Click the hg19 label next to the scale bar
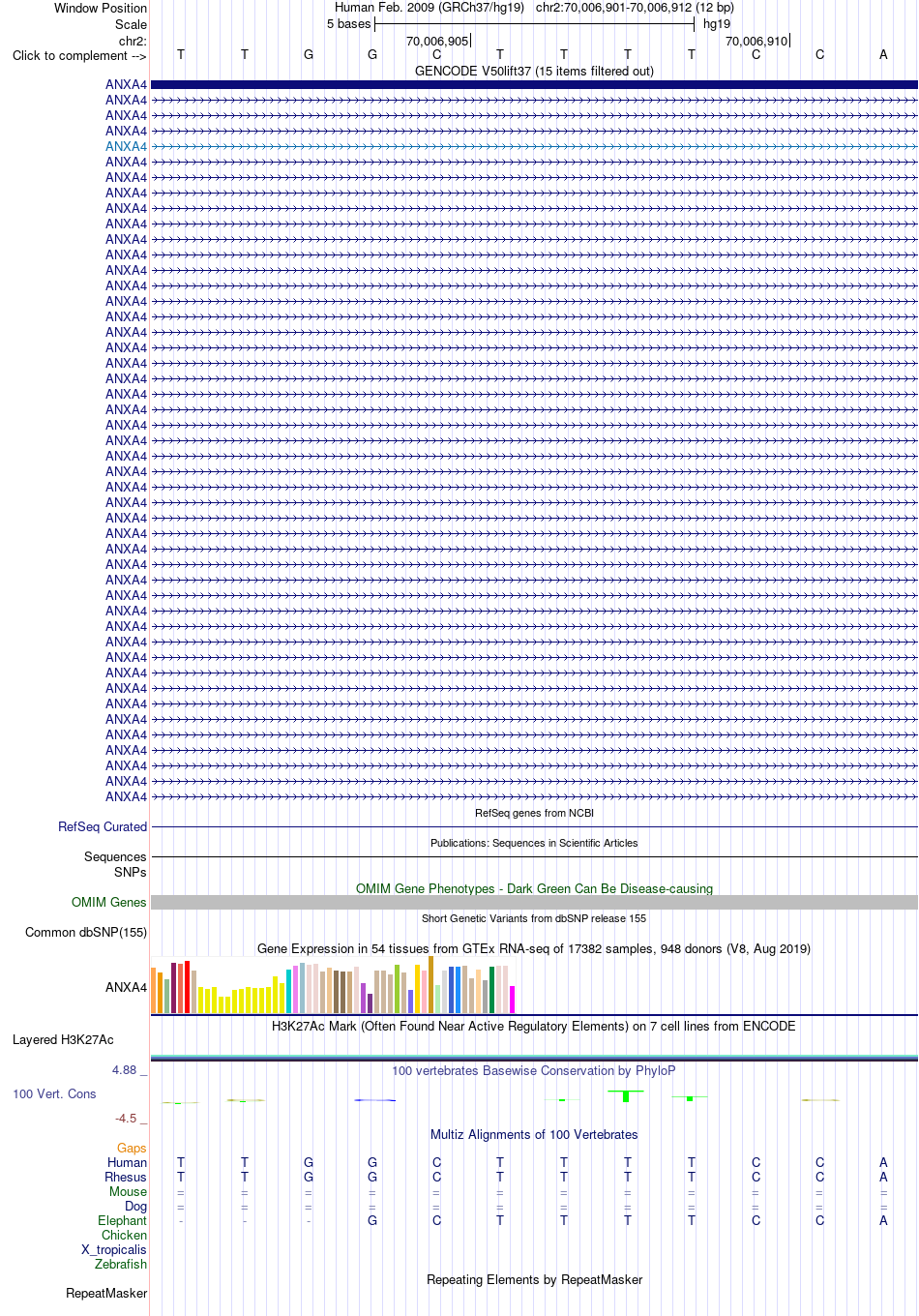 point(717,24)
